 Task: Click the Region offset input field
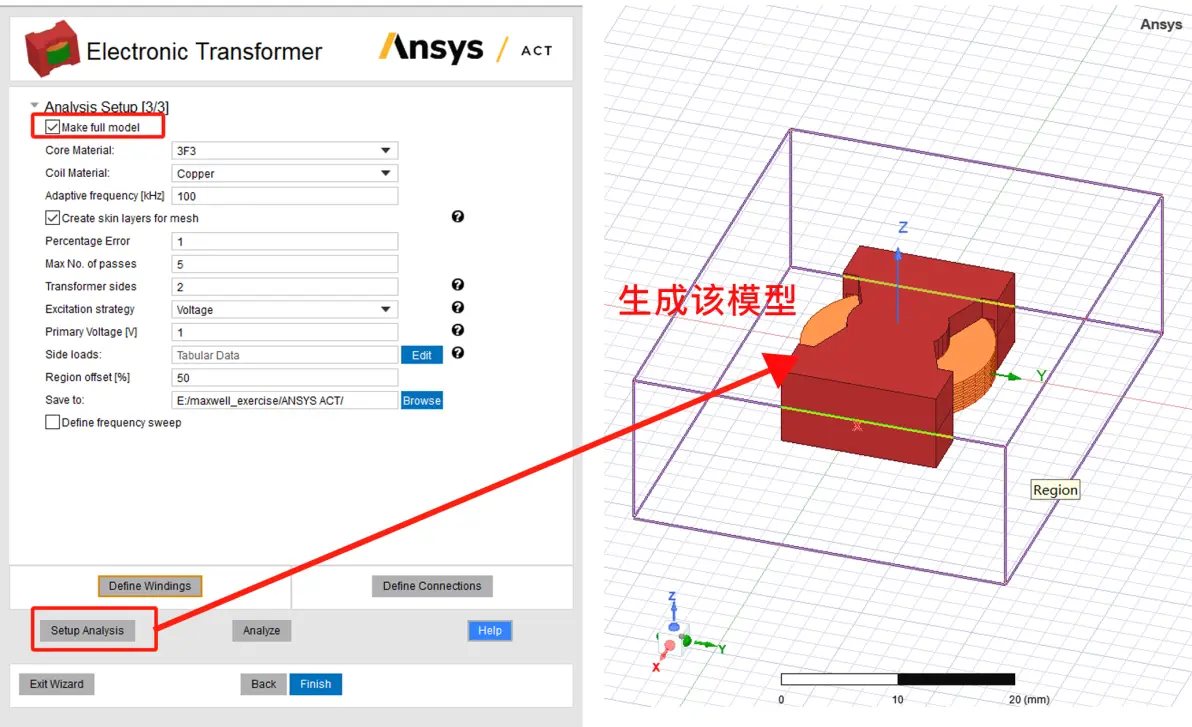[284, 378]
